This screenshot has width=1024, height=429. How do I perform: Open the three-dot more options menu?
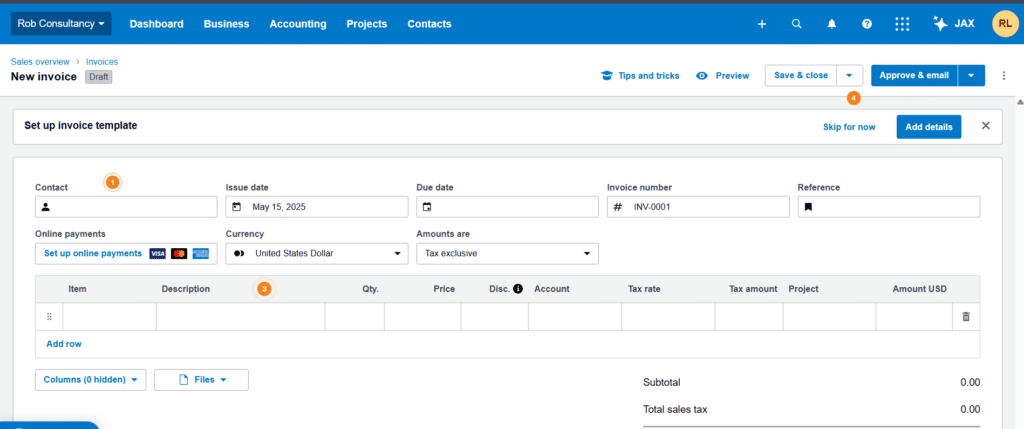tap(1004, 76)
